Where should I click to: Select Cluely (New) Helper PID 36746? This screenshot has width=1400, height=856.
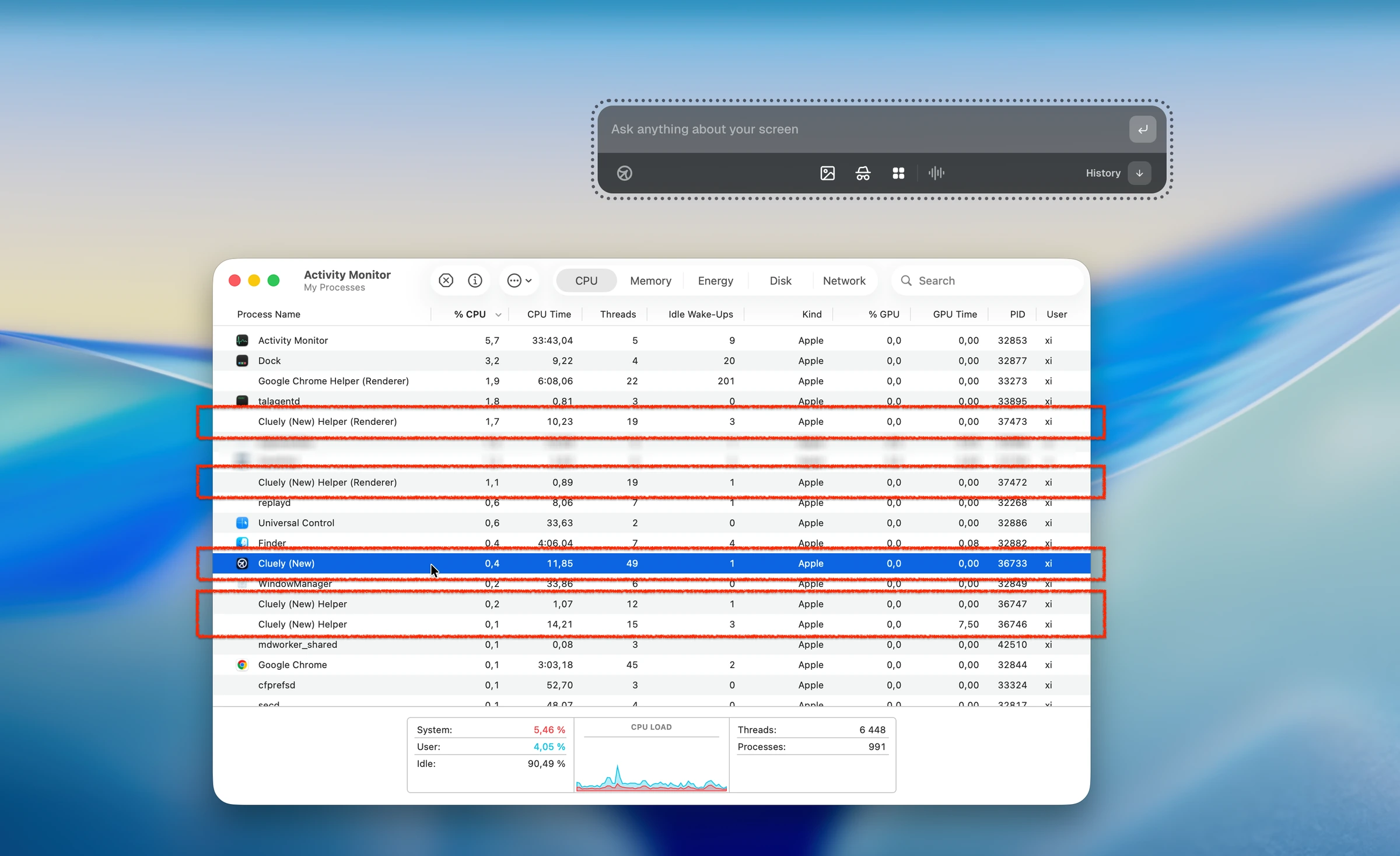652,624
